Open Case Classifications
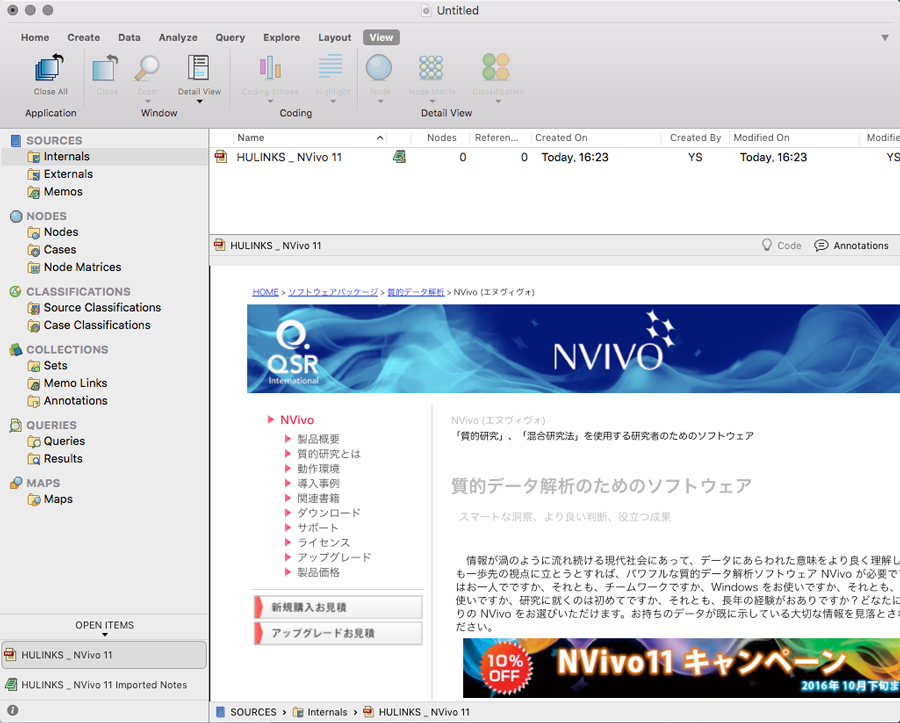The width and height of the screenshot is (900, 723). pos(96,325)
